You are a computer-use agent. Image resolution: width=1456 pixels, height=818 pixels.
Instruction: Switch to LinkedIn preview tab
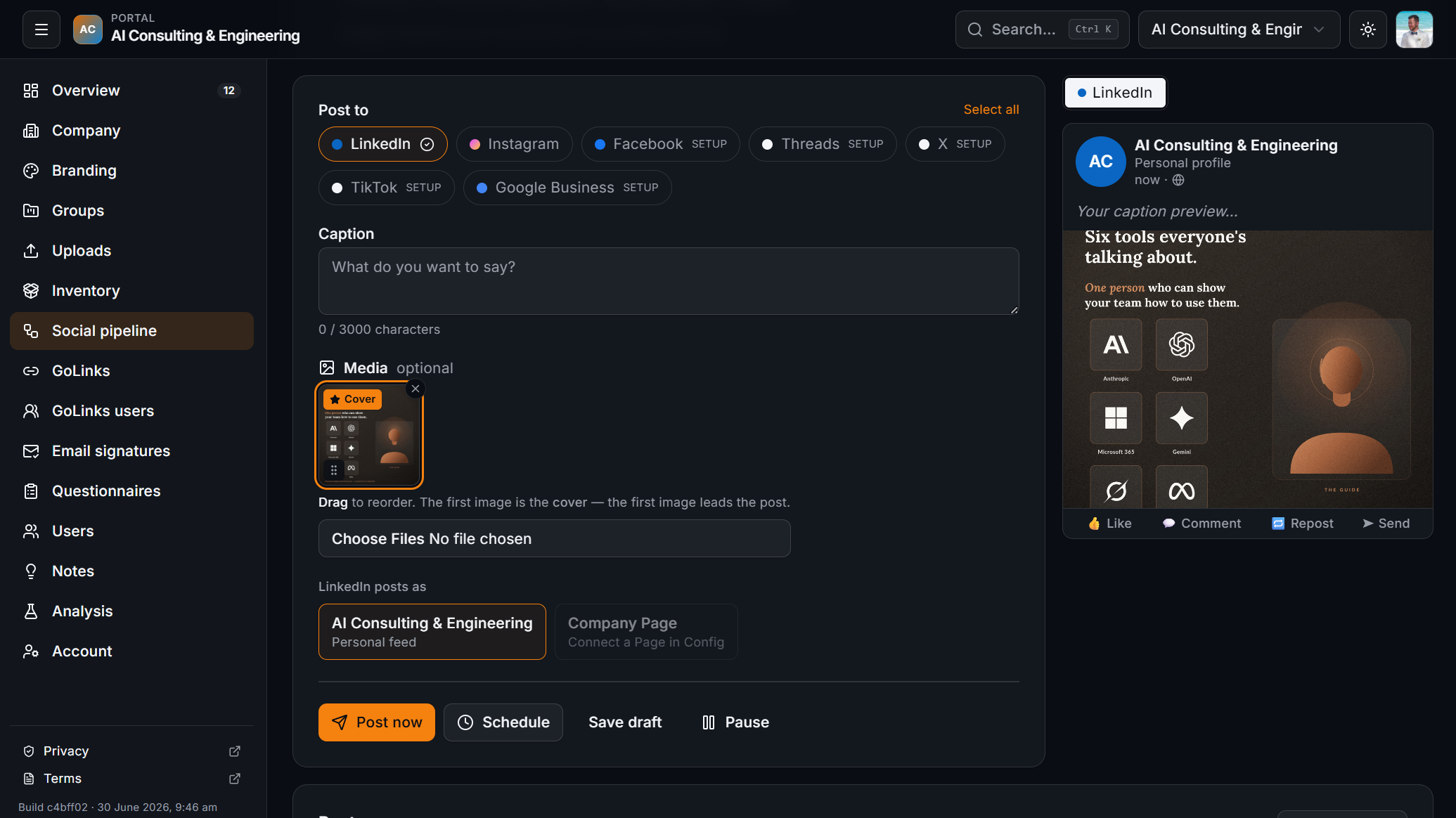(x=1115, y=93)
